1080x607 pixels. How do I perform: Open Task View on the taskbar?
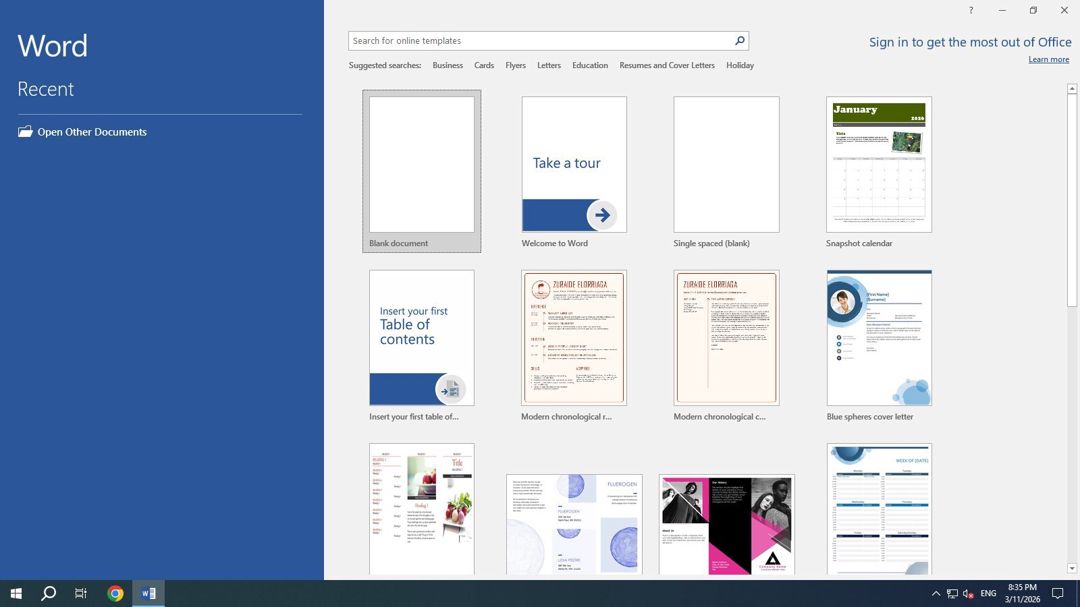pos(81,593)
